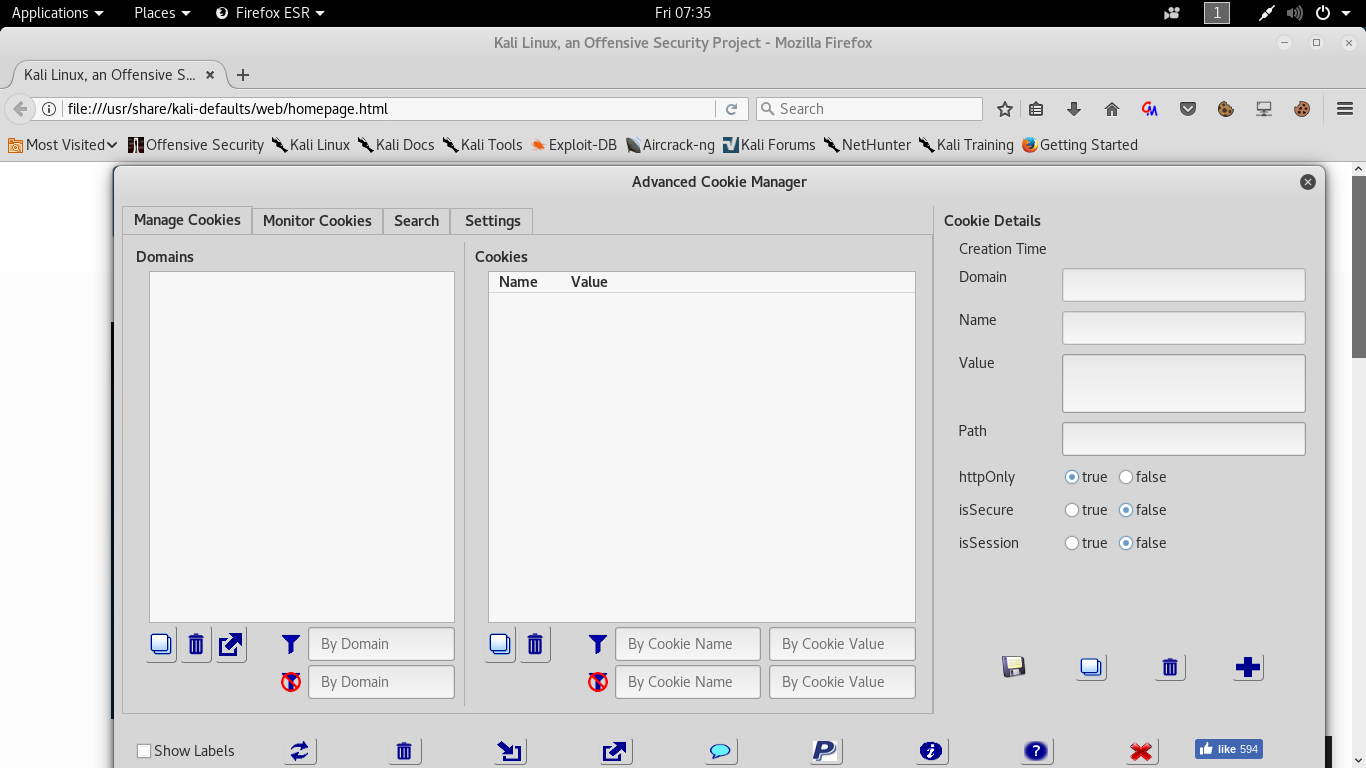Save cookie with the floppy disk icon
The height and width of the screenshot is (768, 1366).
[x=1014, y=667]
